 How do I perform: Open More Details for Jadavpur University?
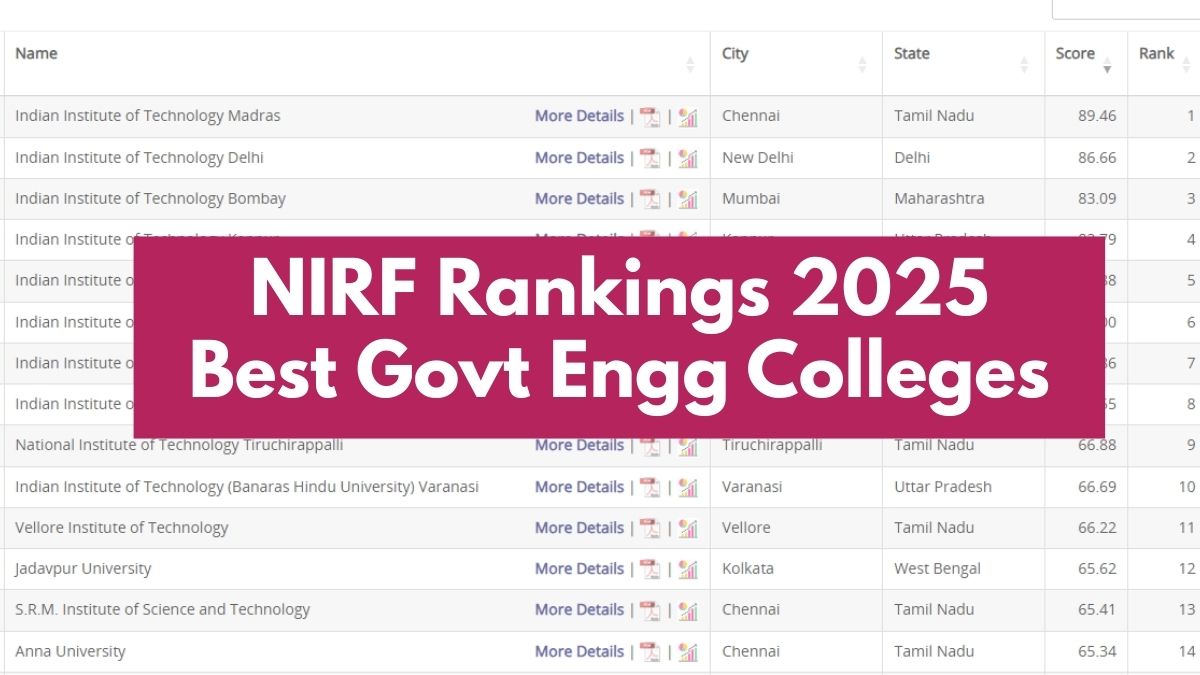tap(579, 569)
